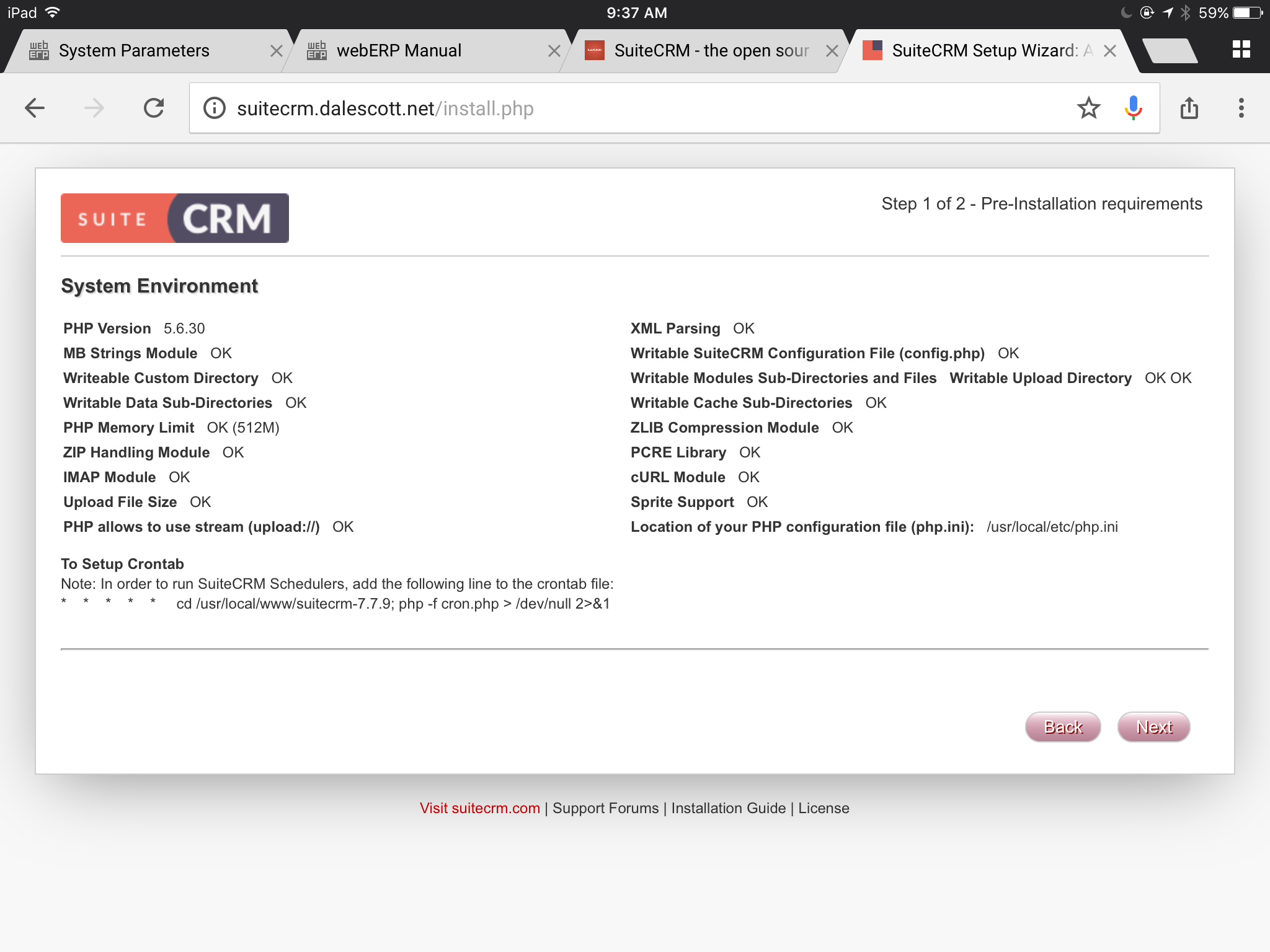Open the share sheet icon
This screenshot has height=952, width=1270.
click(1189, 108)
